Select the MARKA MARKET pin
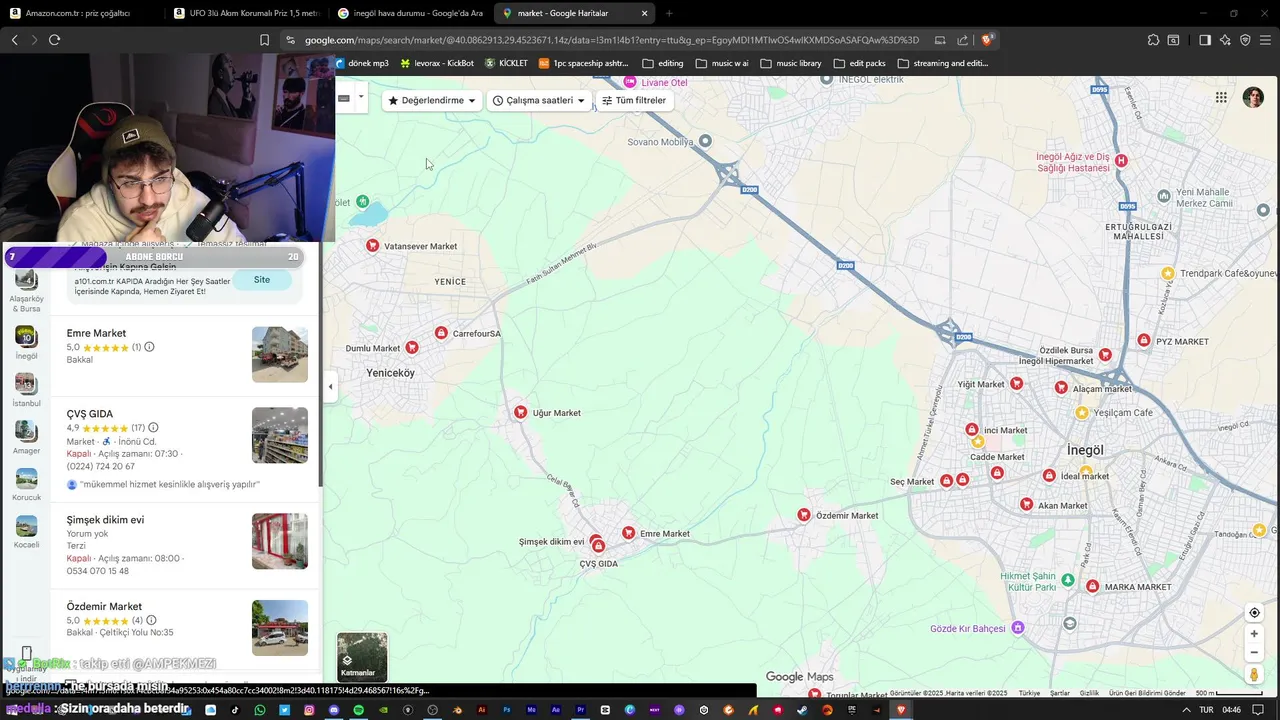The height and width of the screenshot is (720, 1280). click(1093, 586)
